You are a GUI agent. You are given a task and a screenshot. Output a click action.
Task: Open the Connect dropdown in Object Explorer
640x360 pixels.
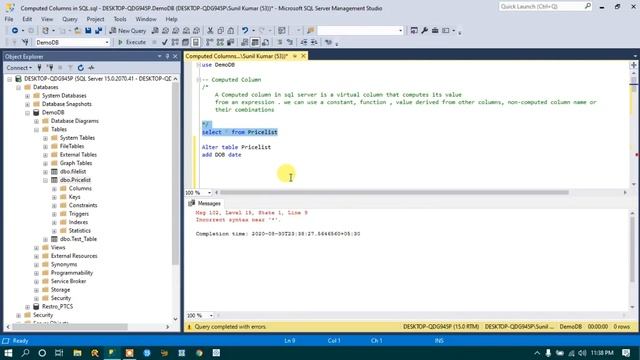tap(19, 68)
